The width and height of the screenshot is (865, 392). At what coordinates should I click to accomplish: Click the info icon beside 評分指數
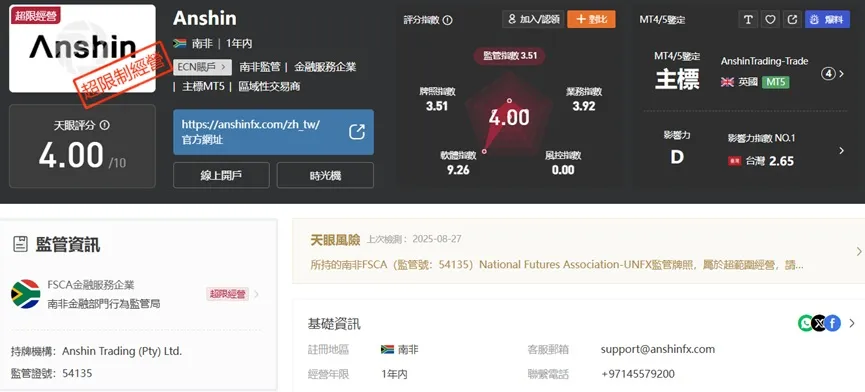[x=447, y=20]
